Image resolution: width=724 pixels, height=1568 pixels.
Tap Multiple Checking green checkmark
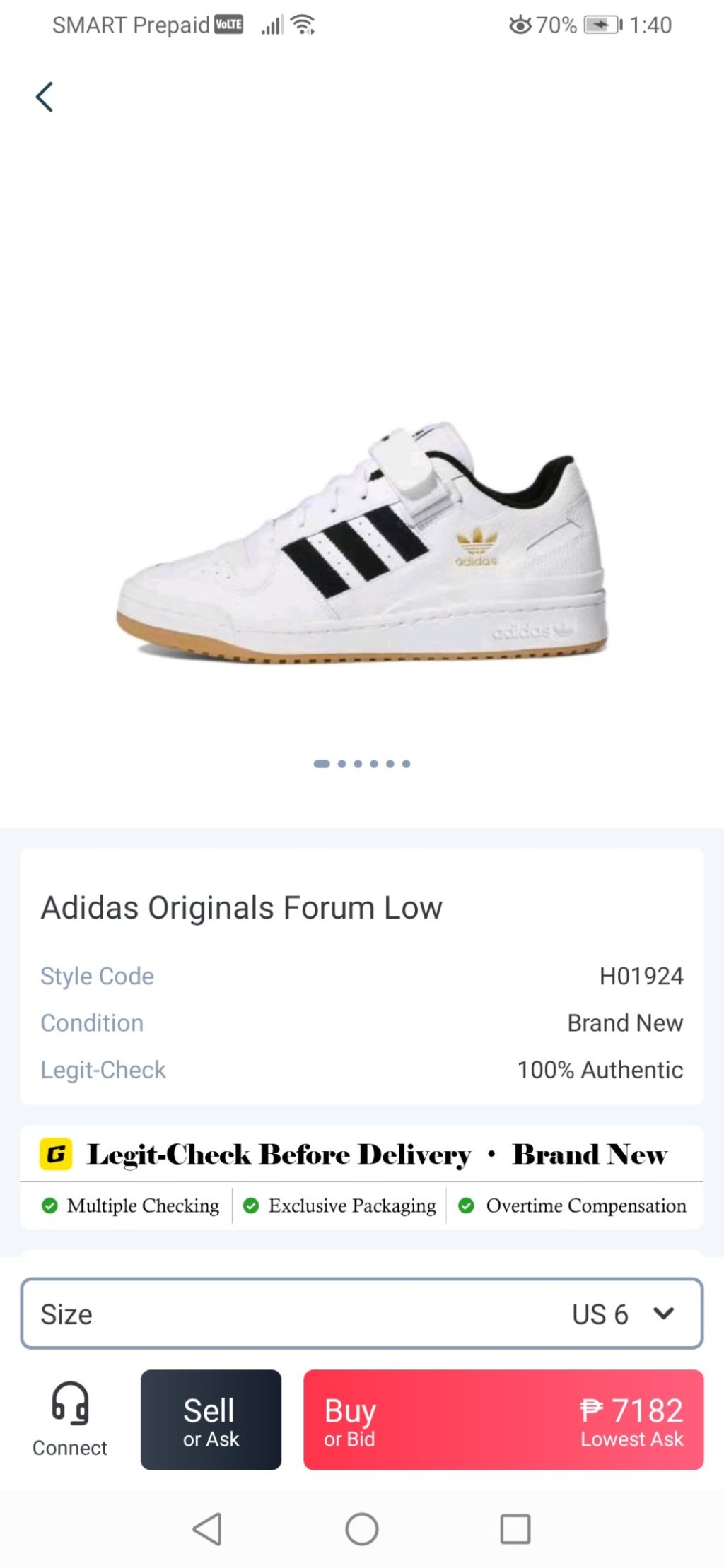(49, 1206)
